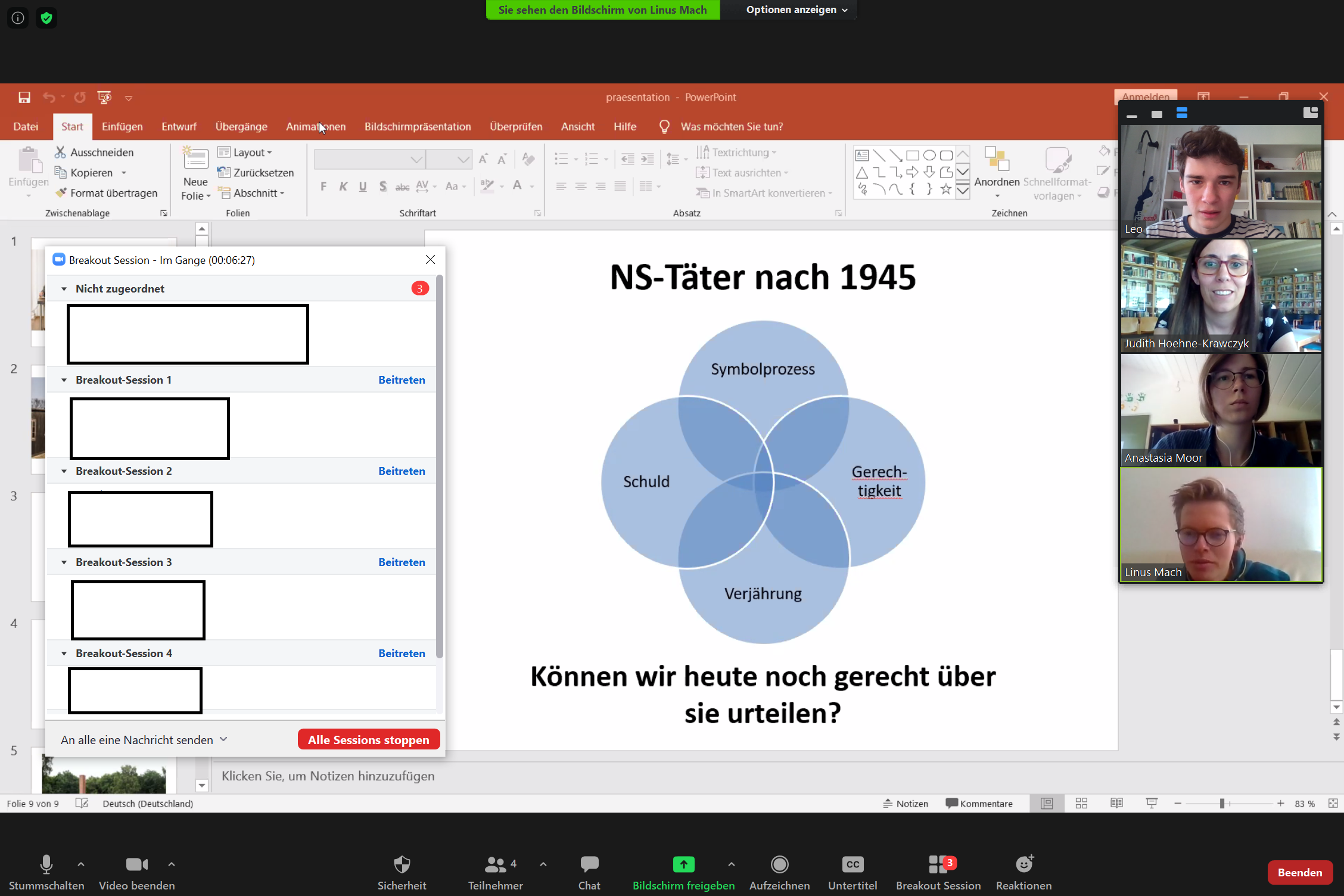The width and height of the screenshot is (1344, 896).
Task: Collapse the Nicht zugeordnet group
Action: 64,289
